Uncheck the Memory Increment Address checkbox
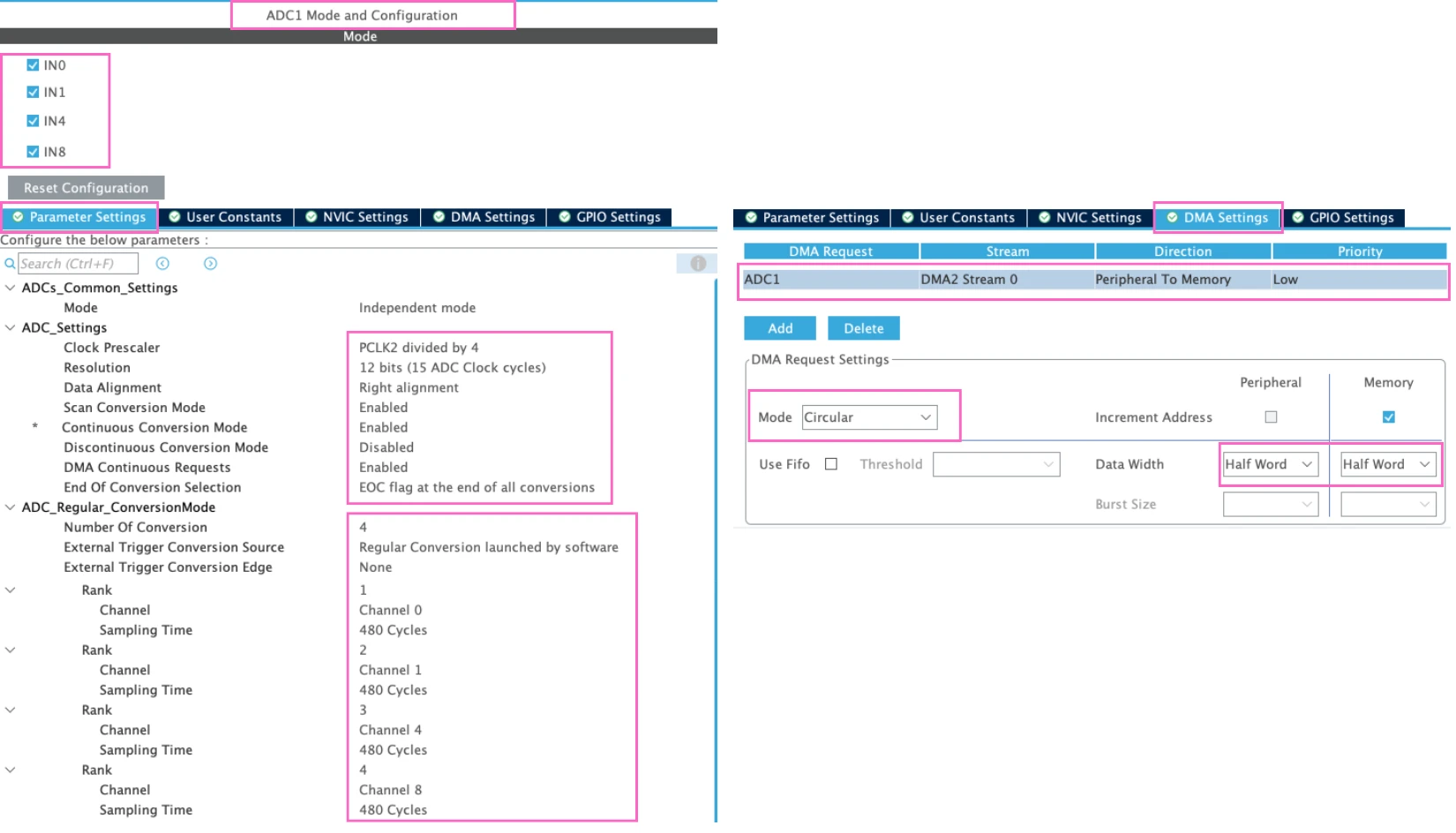Viewport: 1456px width, 833px height. pyautogui.click(x=1388, y=416)
